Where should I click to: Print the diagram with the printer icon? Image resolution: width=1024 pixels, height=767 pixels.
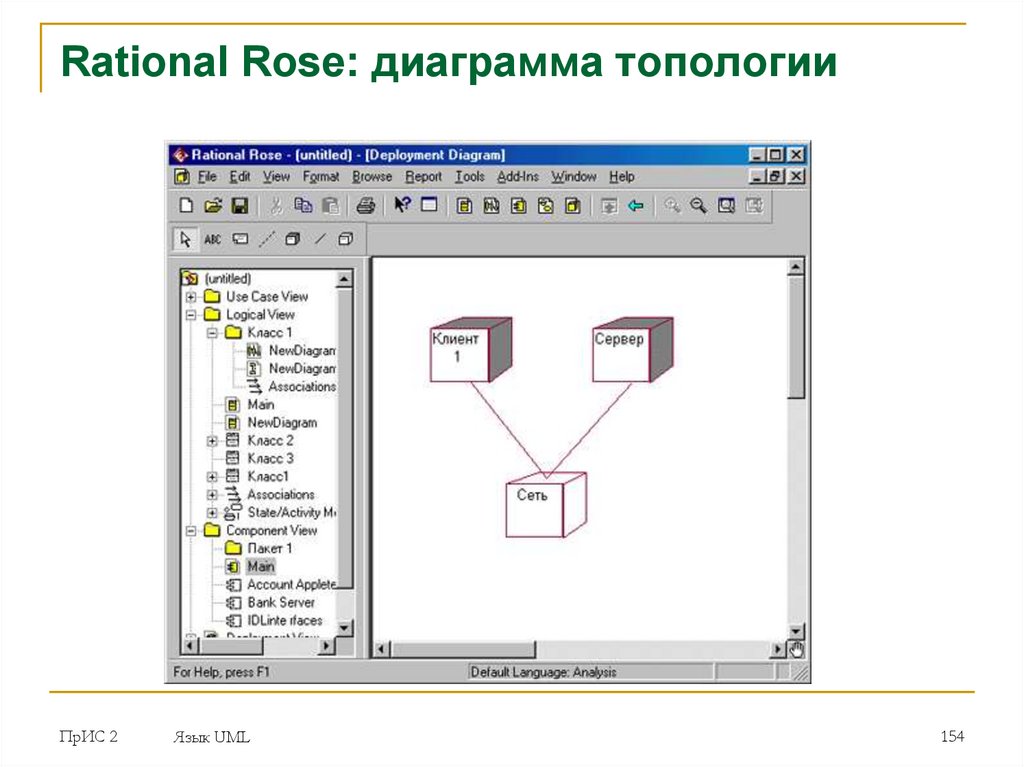point(366,206)
